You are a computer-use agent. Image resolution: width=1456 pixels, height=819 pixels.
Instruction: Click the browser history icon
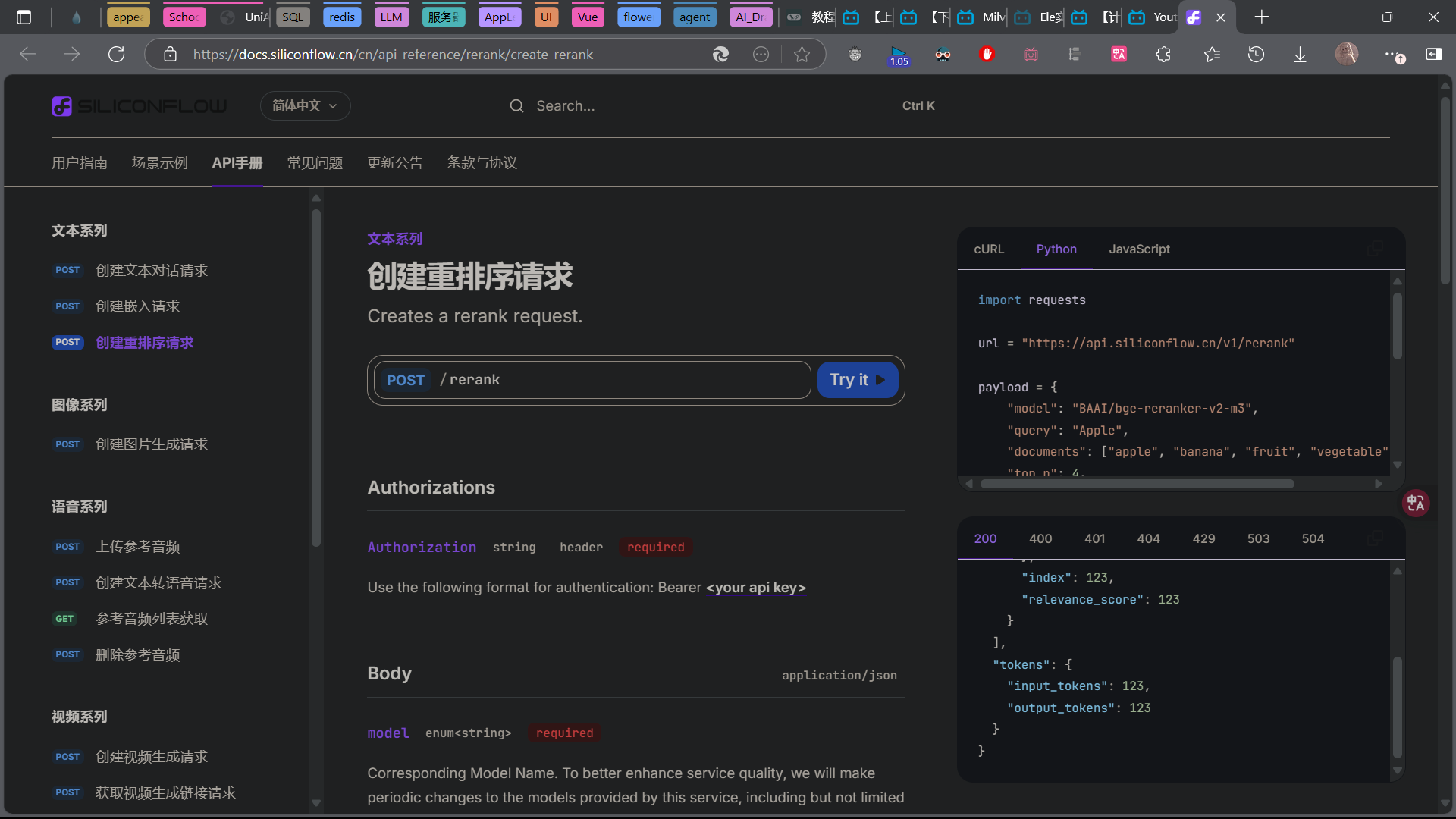coord(1256,54)
